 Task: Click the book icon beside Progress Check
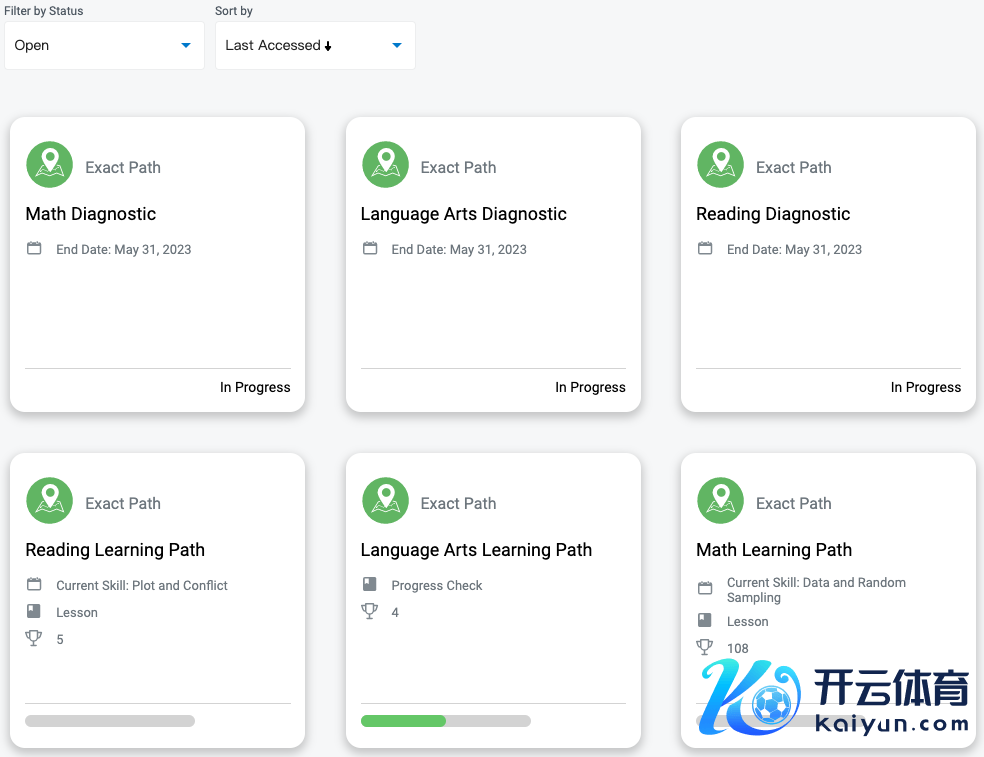[370, 585]
